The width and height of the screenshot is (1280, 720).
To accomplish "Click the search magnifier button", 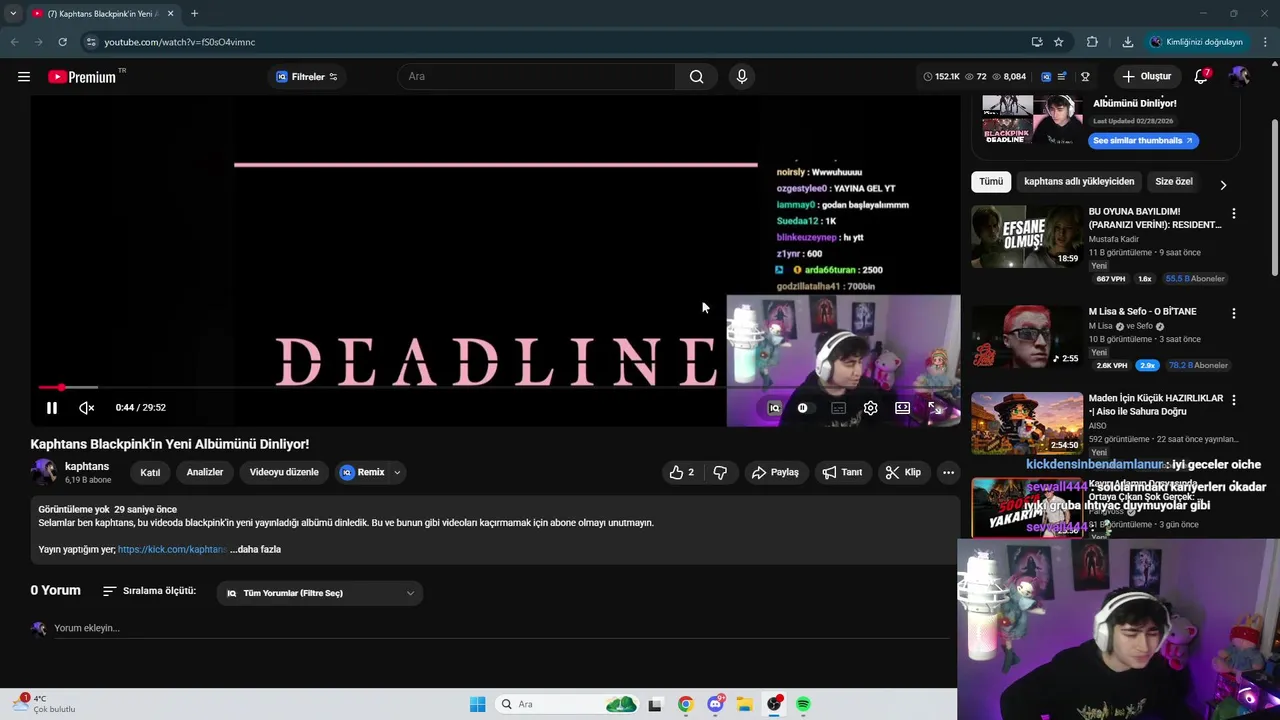I will [696, 77].
